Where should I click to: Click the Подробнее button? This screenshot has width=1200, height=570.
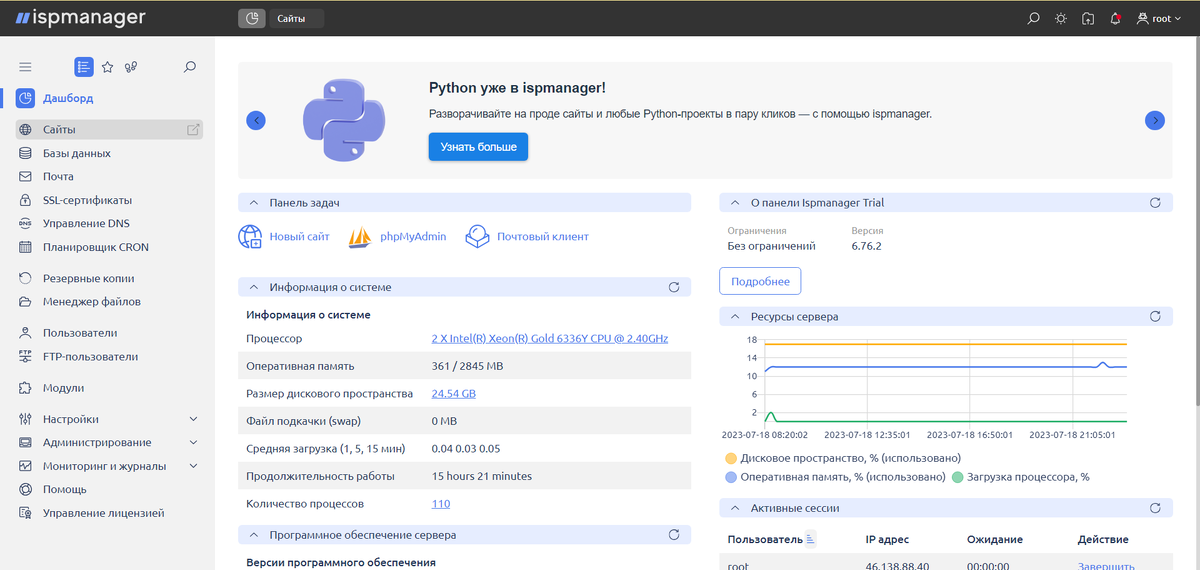760,281
